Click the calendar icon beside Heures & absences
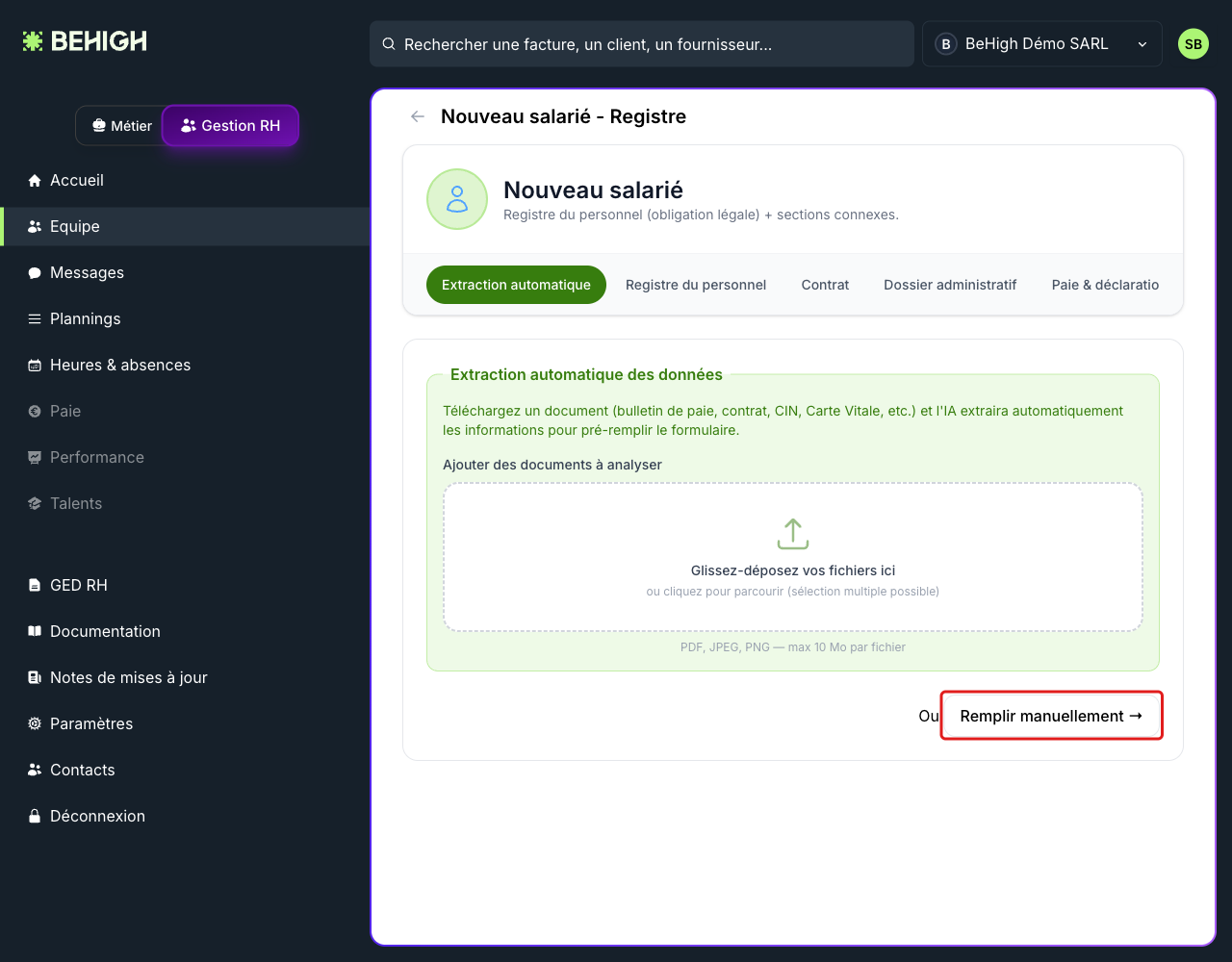The image size is (1232, 962). pos(35,366)
